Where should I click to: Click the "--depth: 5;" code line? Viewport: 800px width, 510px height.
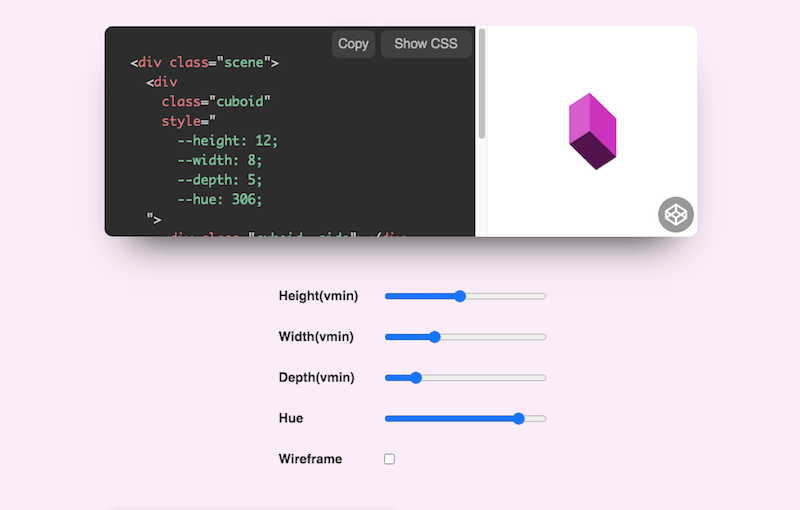(220, 180)
